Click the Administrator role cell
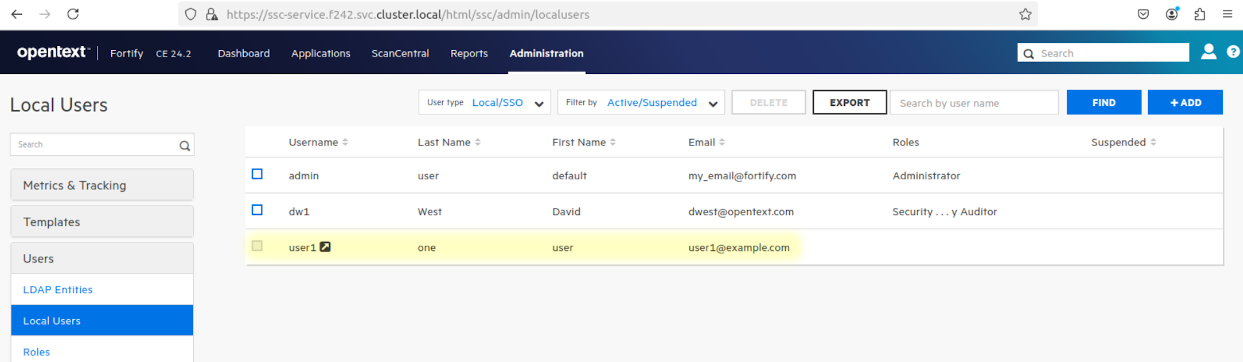1243x362 pixels. 926,176
